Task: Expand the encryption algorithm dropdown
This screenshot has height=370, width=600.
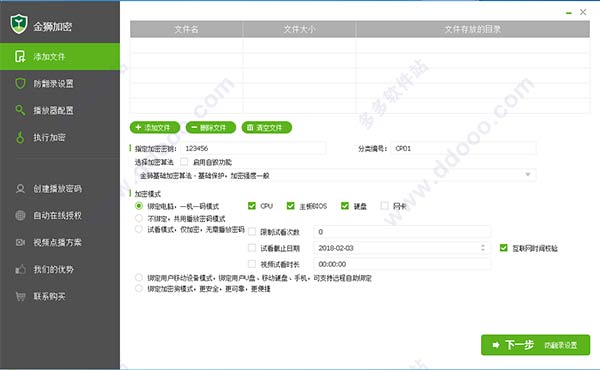Action: [x=528, y=175]
